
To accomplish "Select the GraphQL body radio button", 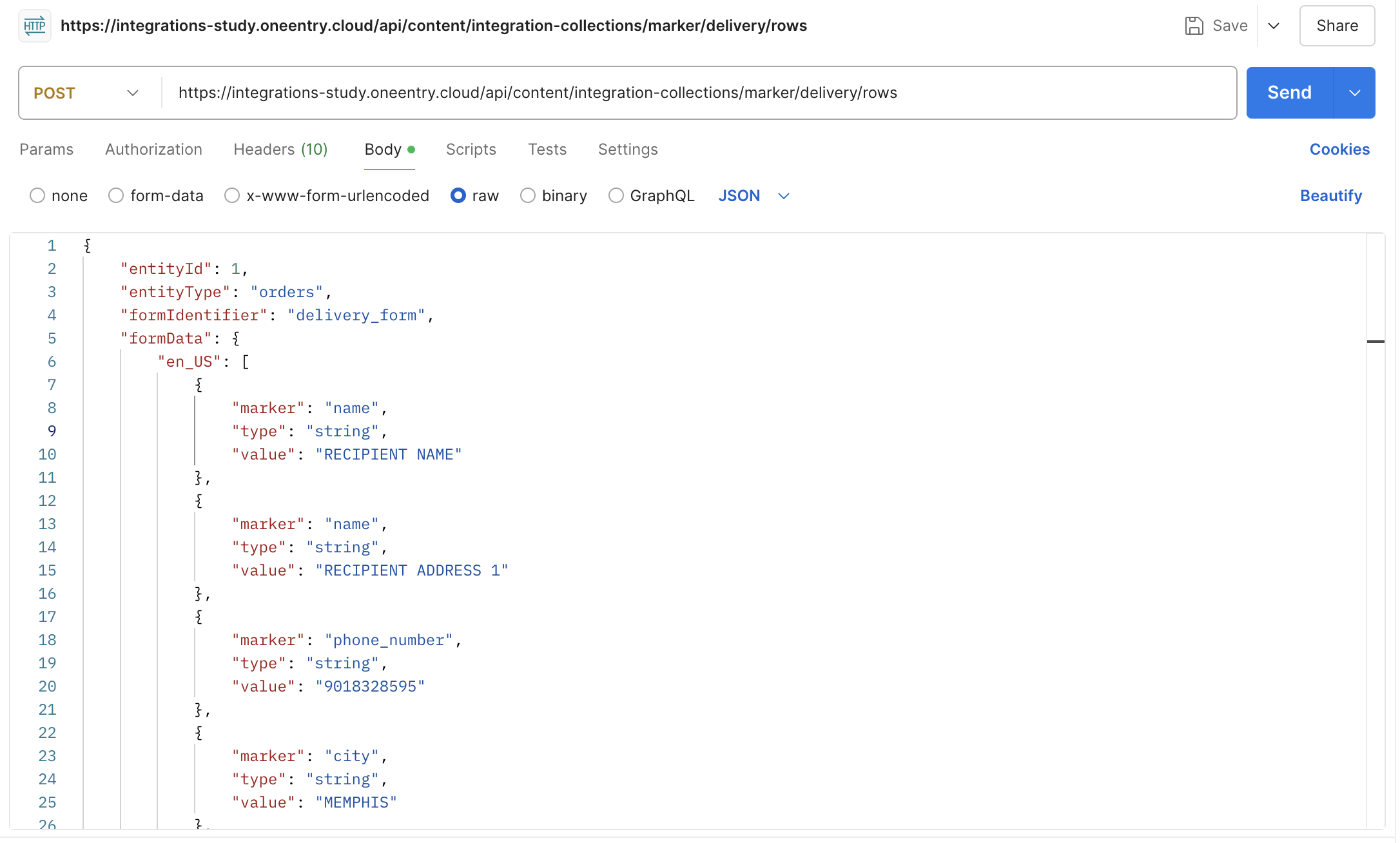I will point(616,196).
